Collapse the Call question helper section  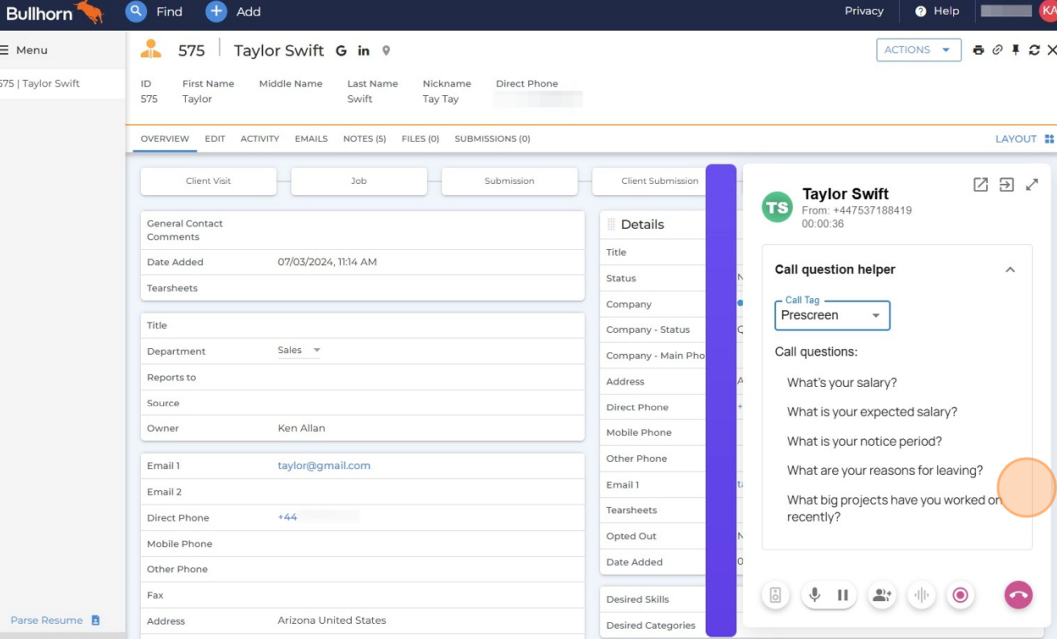(1010, 270)
